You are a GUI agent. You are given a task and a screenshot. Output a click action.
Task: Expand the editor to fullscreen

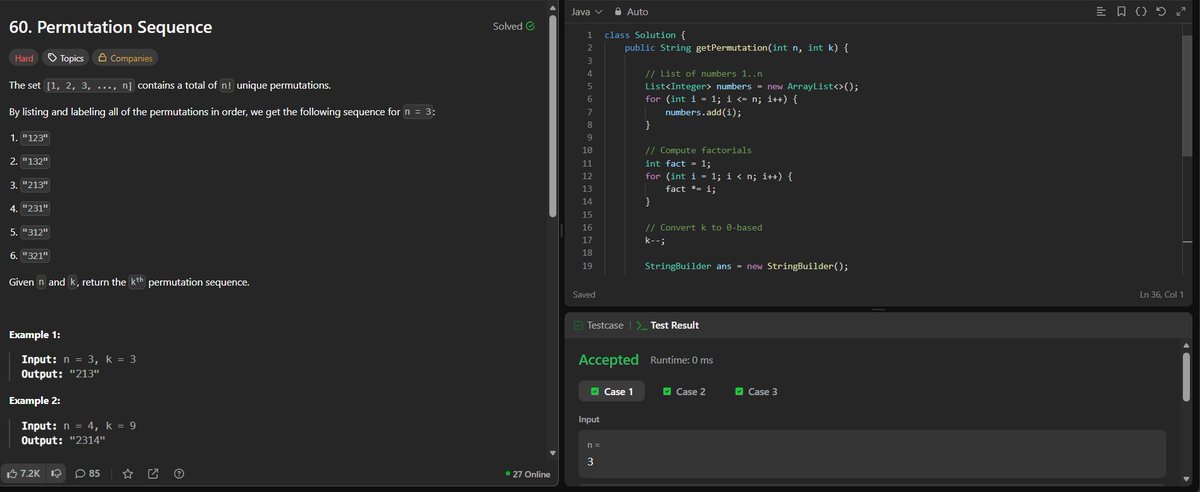point(1182,11)
